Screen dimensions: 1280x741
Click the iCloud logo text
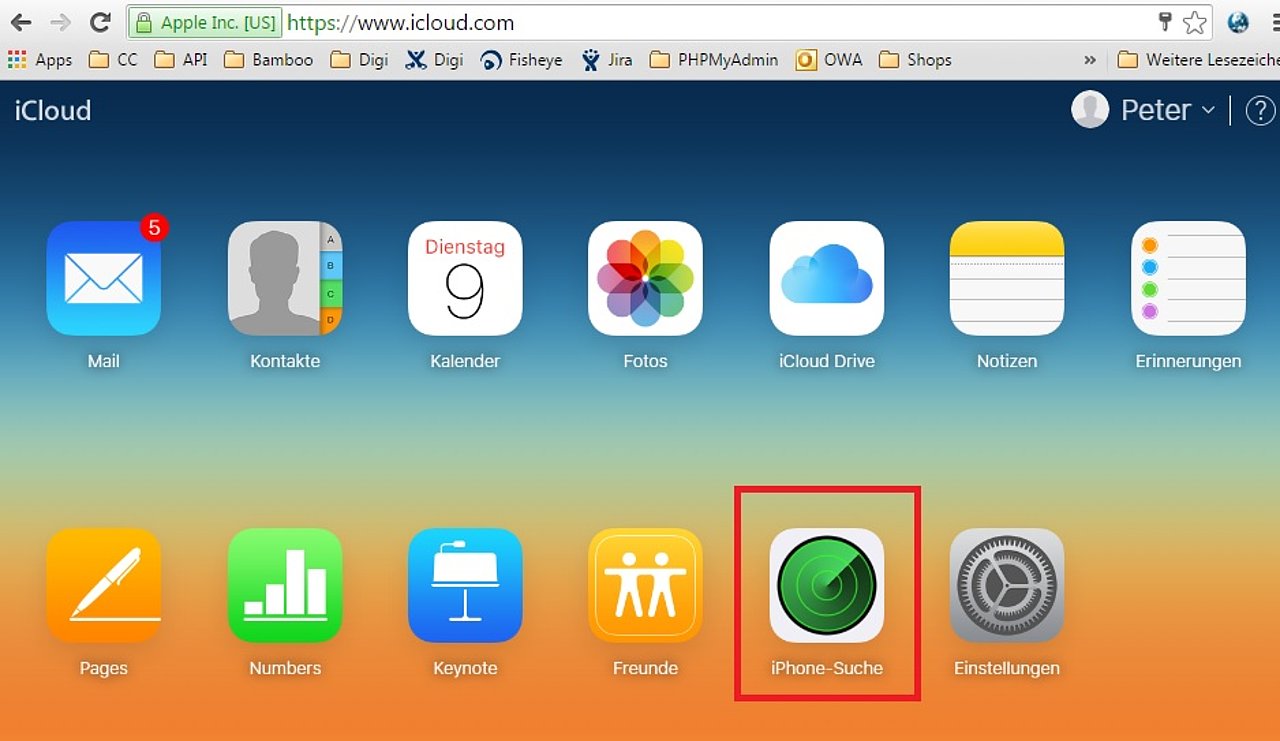pyautogui.click(x=53, y=110)
